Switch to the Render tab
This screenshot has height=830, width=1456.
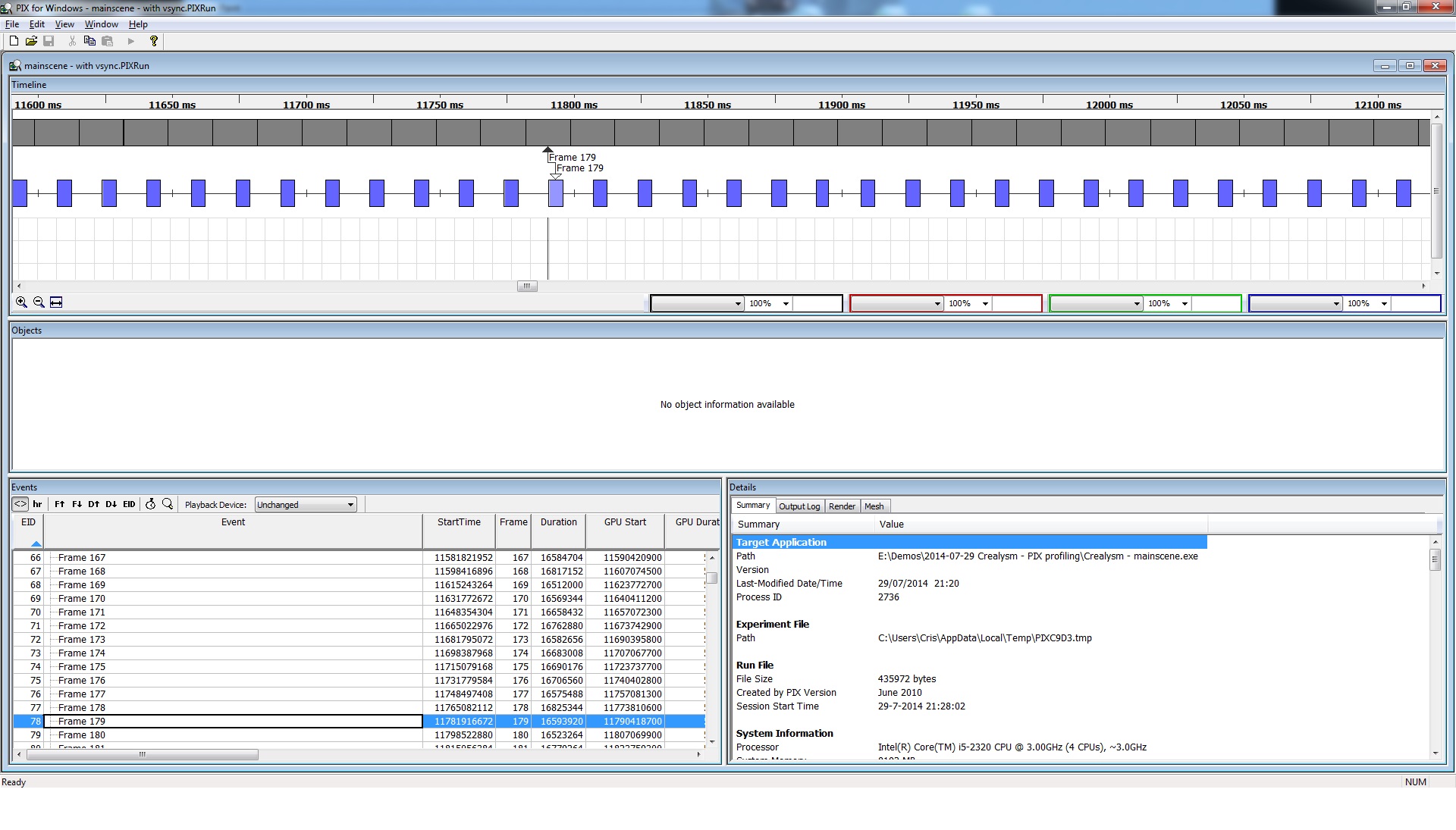(842, 506)
